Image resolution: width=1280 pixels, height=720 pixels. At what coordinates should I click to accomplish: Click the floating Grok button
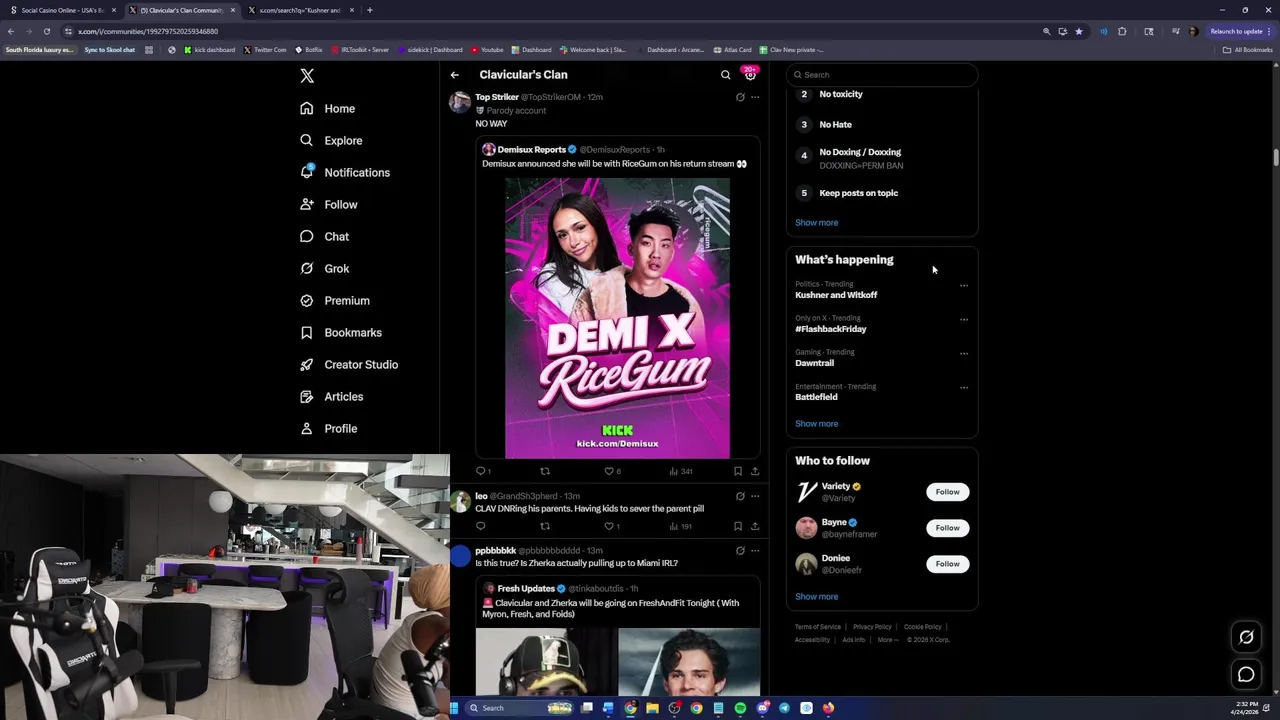pos(1246,637)
